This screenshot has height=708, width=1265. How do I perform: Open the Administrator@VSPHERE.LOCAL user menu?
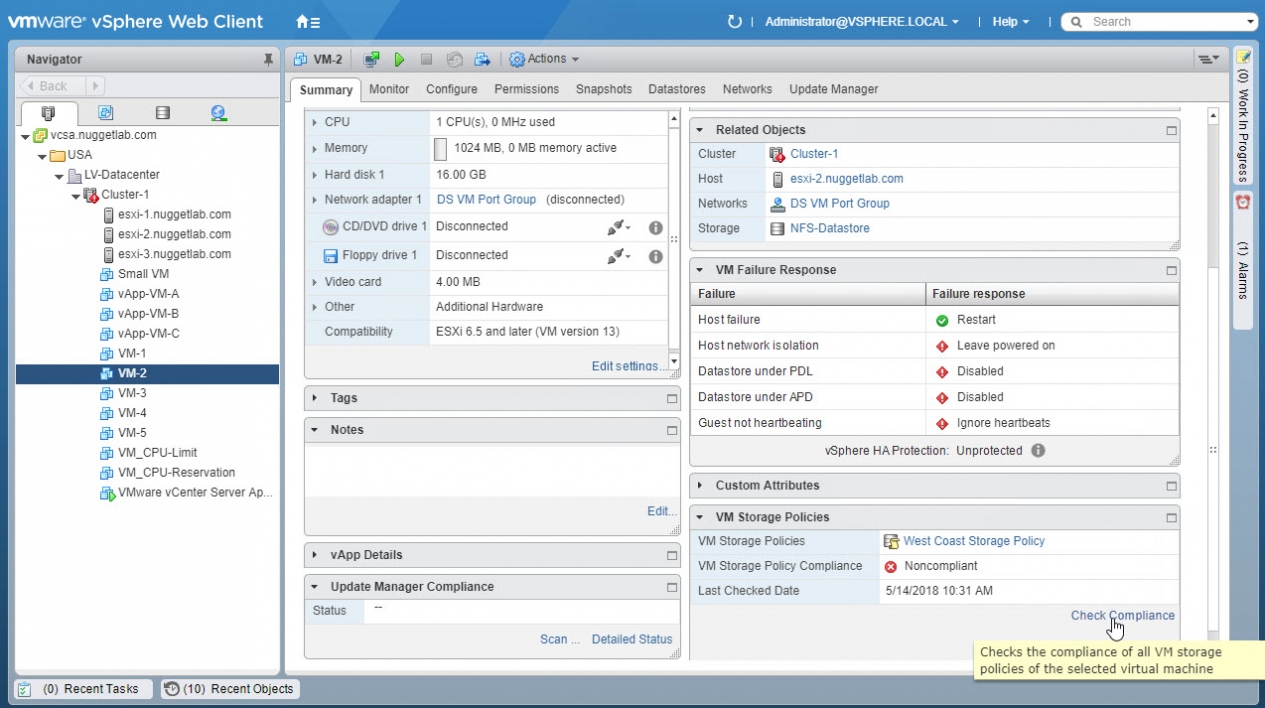tap(861, 22)
